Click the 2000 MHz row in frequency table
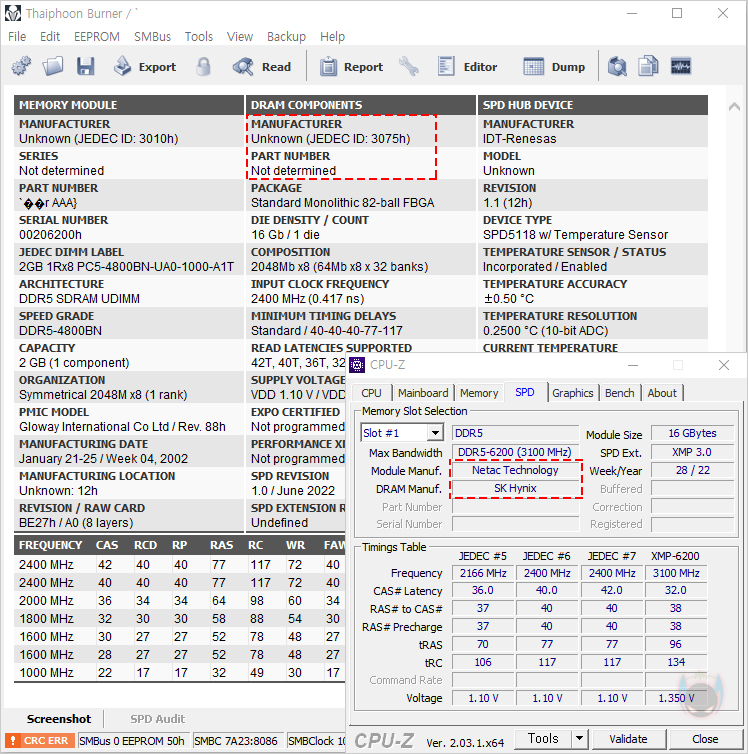Viewport: 748px width, 754px height. coord(179,601)
